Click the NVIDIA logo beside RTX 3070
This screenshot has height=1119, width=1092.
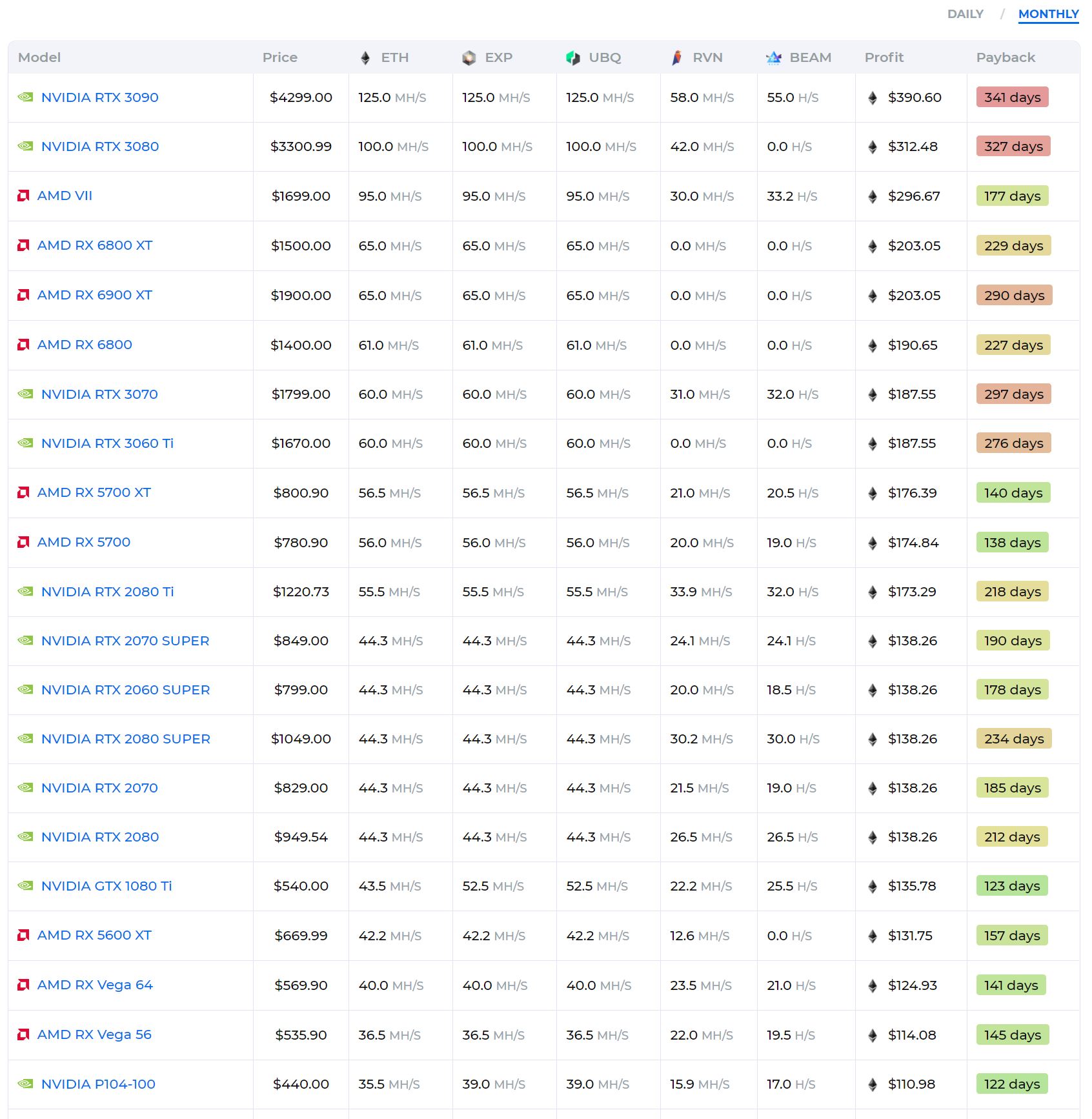(26, 394)
